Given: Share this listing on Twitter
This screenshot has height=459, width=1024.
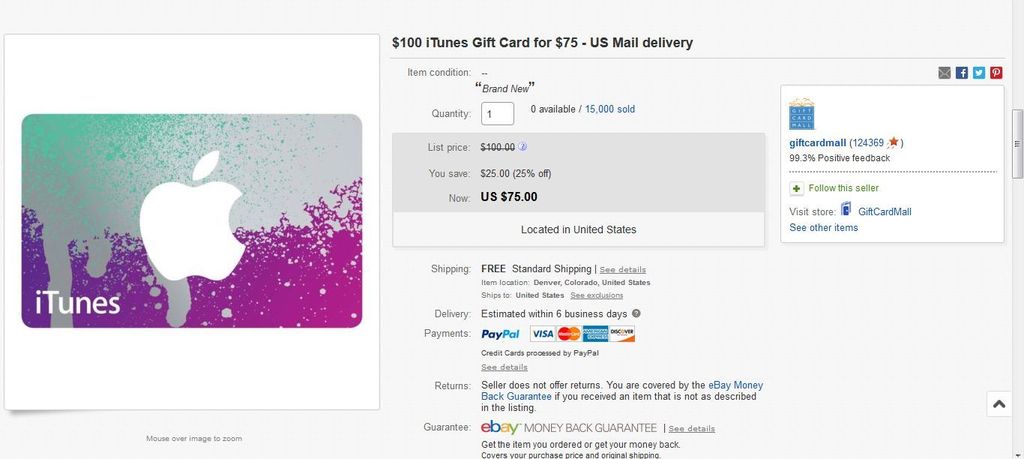Looking at the screenshot, I should [979, 73].
